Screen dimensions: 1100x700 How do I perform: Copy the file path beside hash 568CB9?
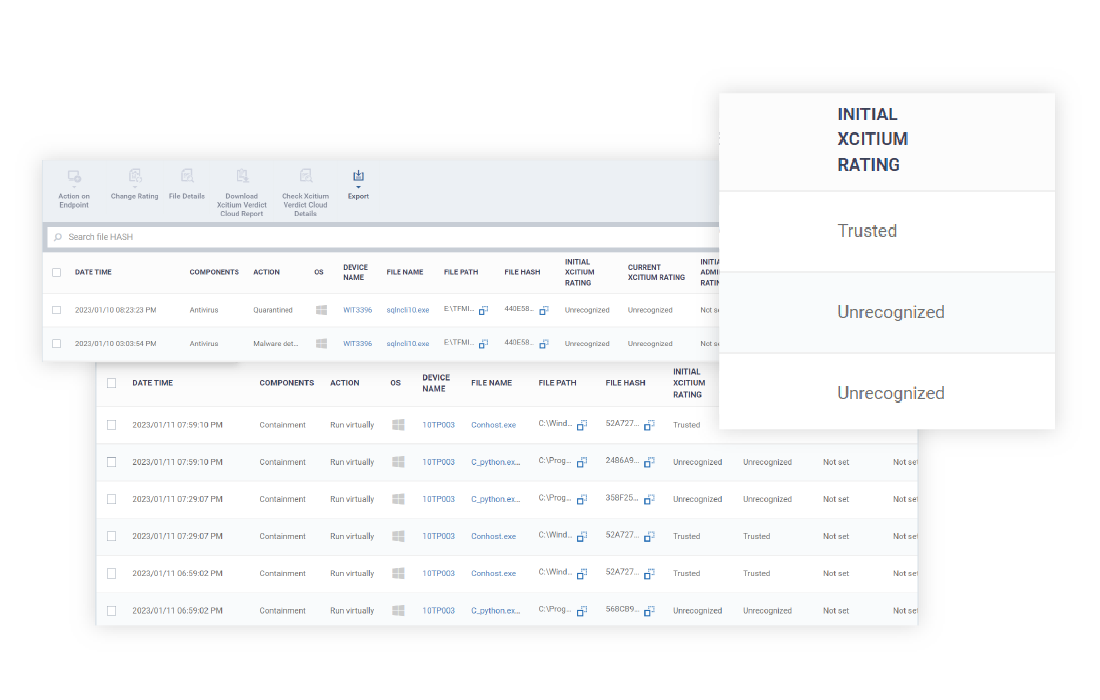[x=582, y=611]
